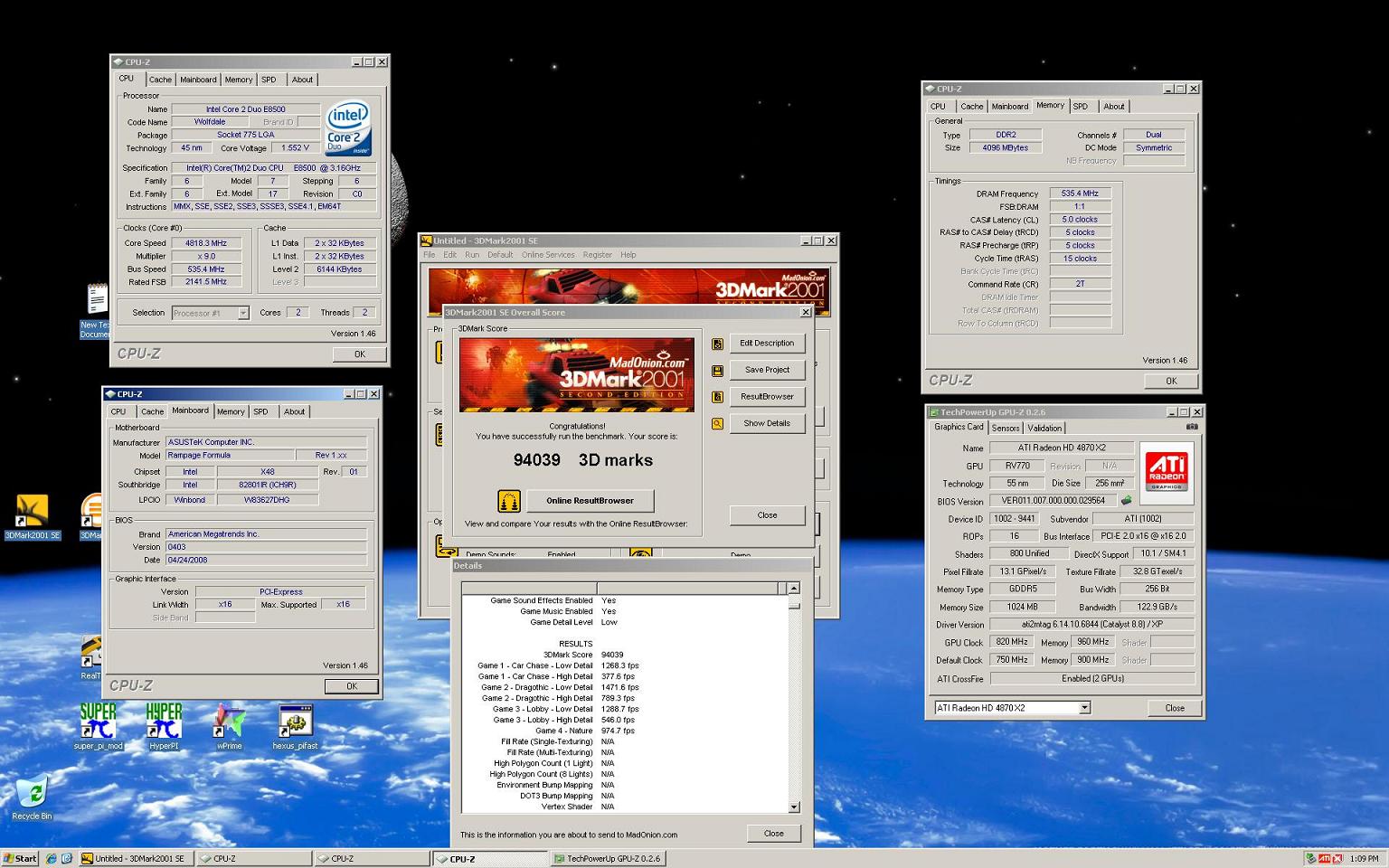The height and width of the screenshot is (868, 1389).
Task: Open the Recycle Bin on the desktop
Action: (32, 797)
